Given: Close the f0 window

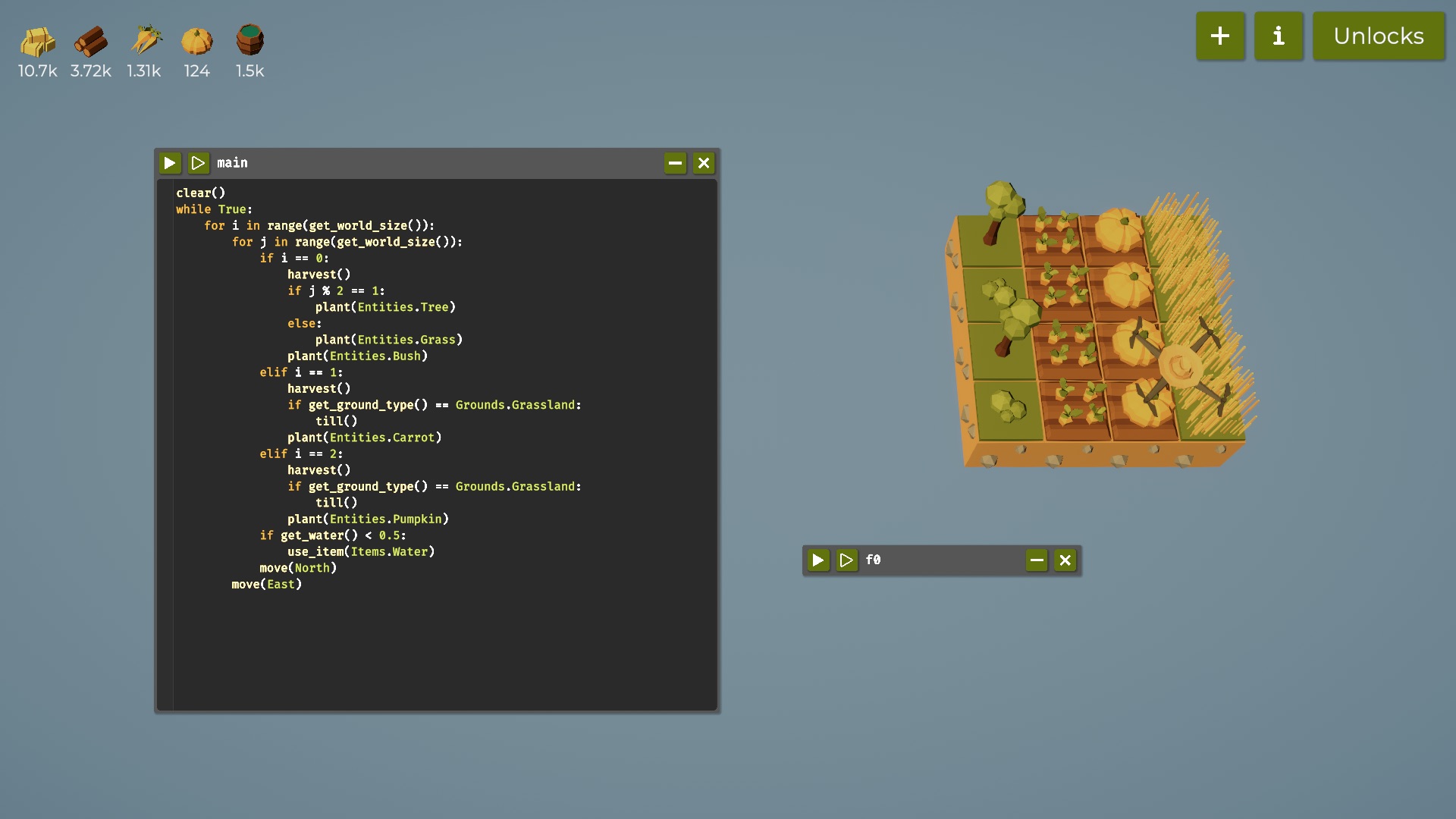Looking at the screenshot, I should point(1065,560).
